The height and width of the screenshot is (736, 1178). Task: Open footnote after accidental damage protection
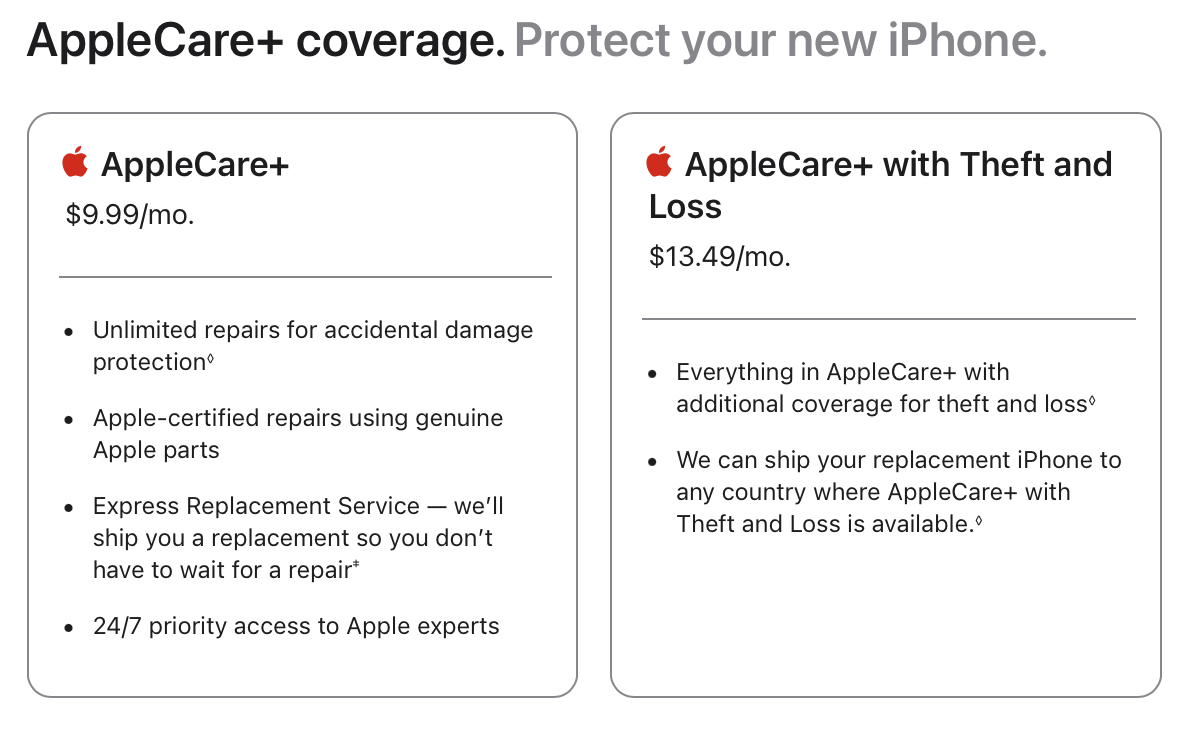point(210,358)
